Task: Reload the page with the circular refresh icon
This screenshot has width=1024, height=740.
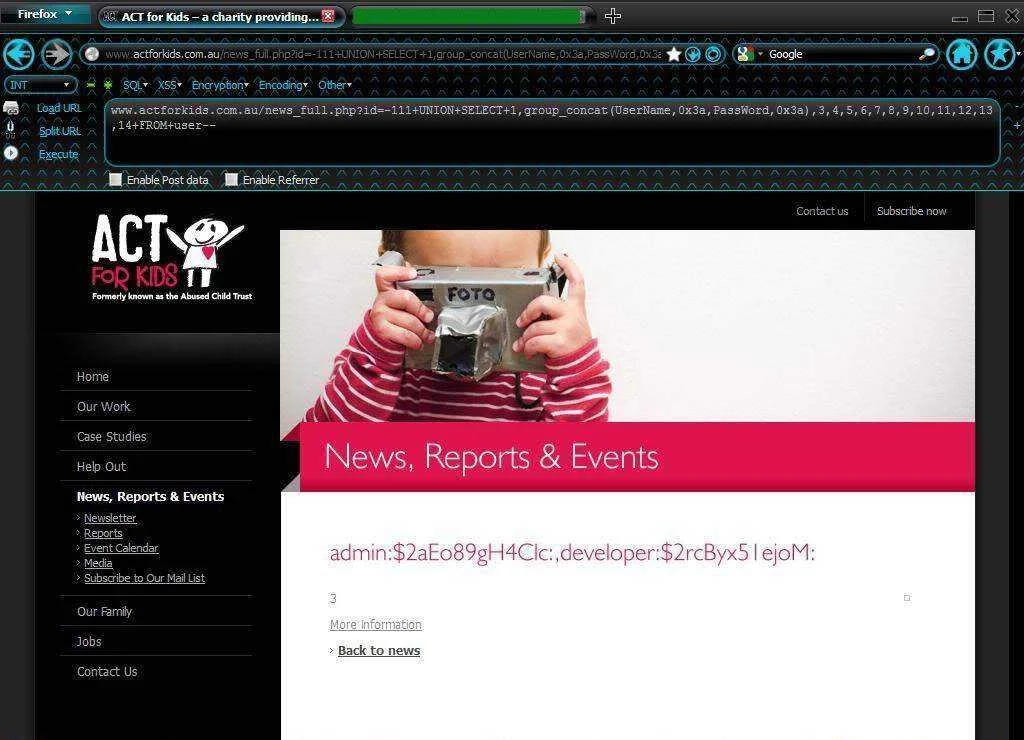Action: point(713,54)
